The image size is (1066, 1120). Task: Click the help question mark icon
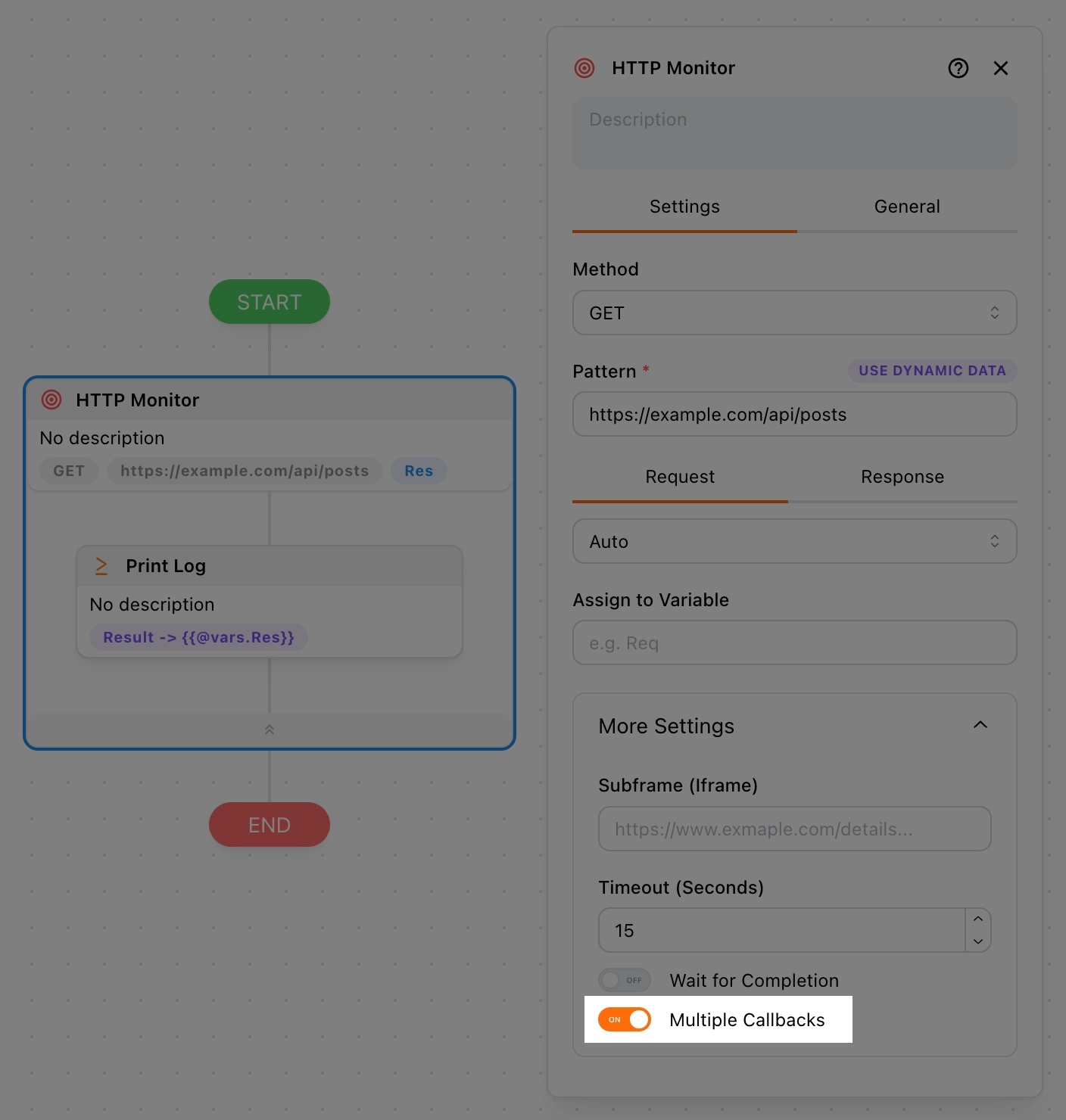tap(958, 68)
